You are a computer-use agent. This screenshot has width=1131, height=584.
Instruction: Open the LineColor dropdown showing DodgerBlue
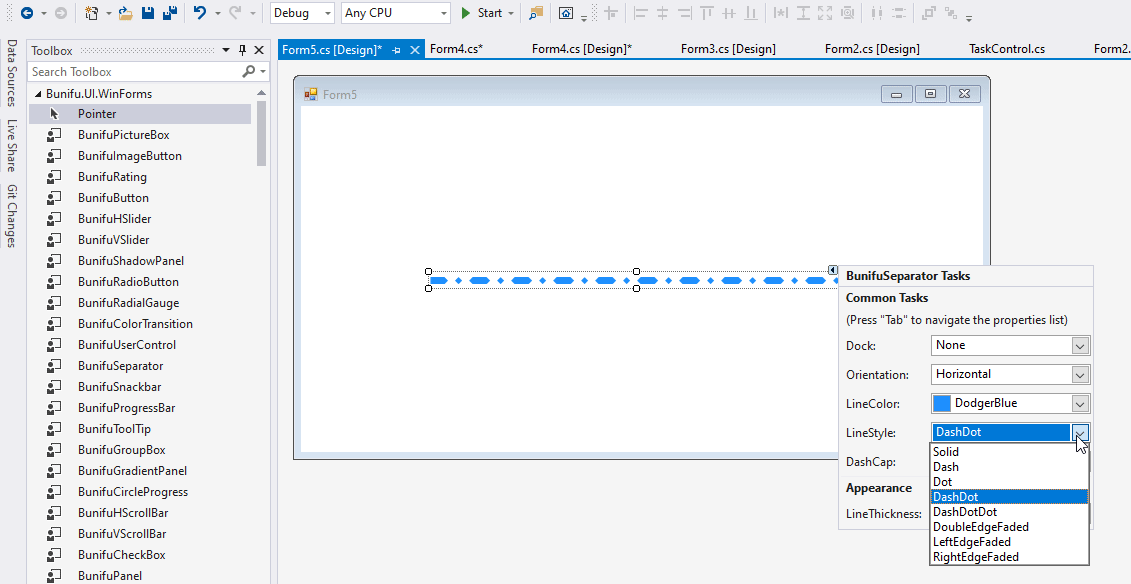[1080, 403]
